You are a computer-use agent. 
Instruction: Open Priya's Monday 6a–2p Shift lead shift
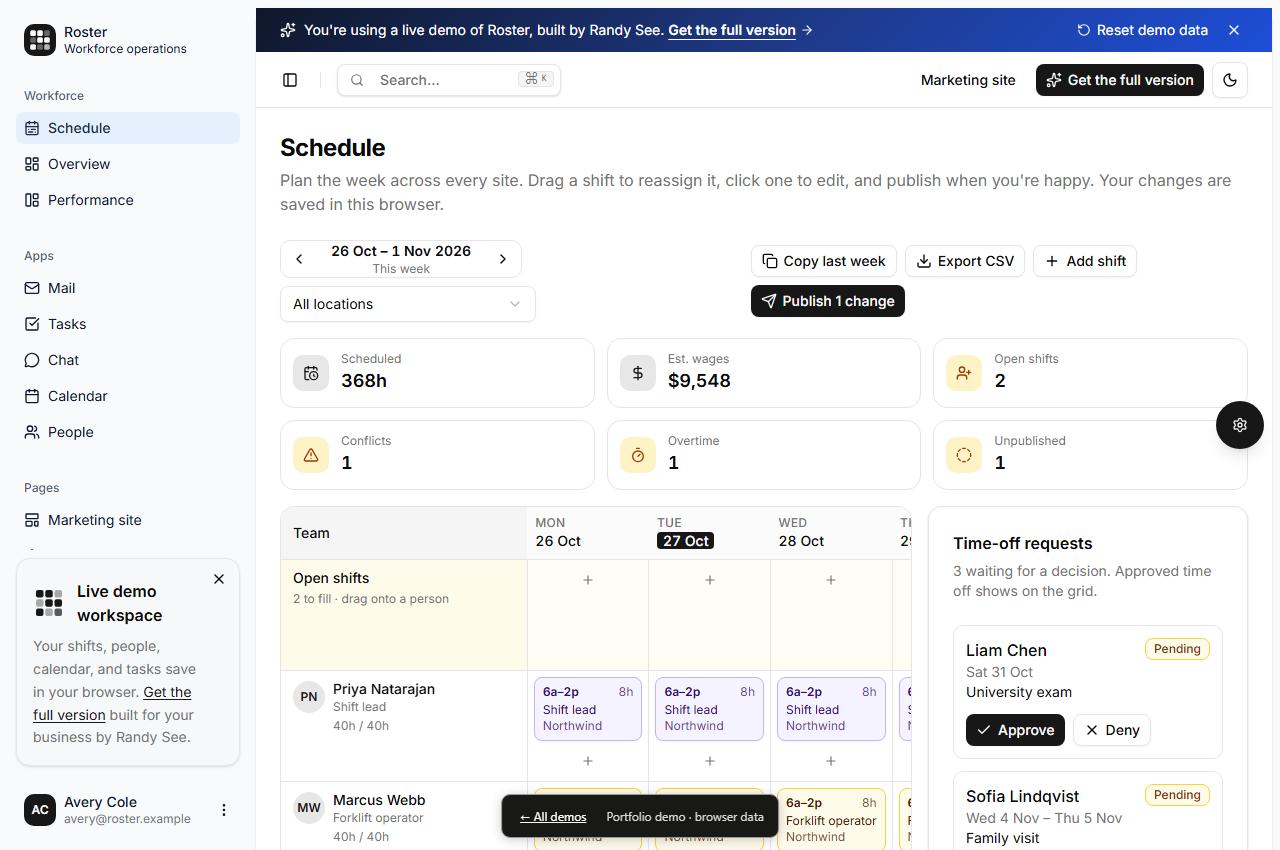pos(588,709)
